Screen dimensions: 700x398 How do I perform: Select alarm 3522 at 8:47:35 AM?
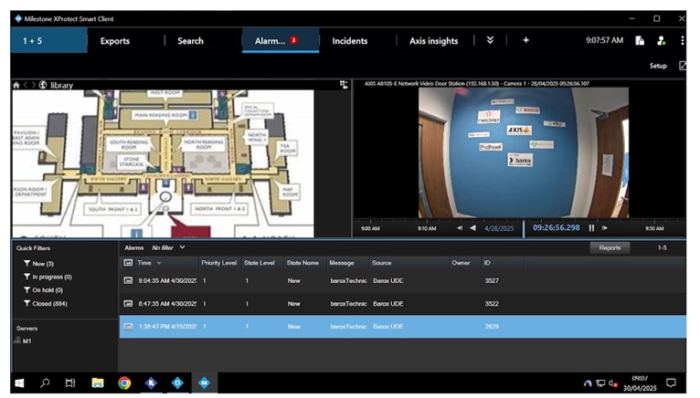[402, 304]
